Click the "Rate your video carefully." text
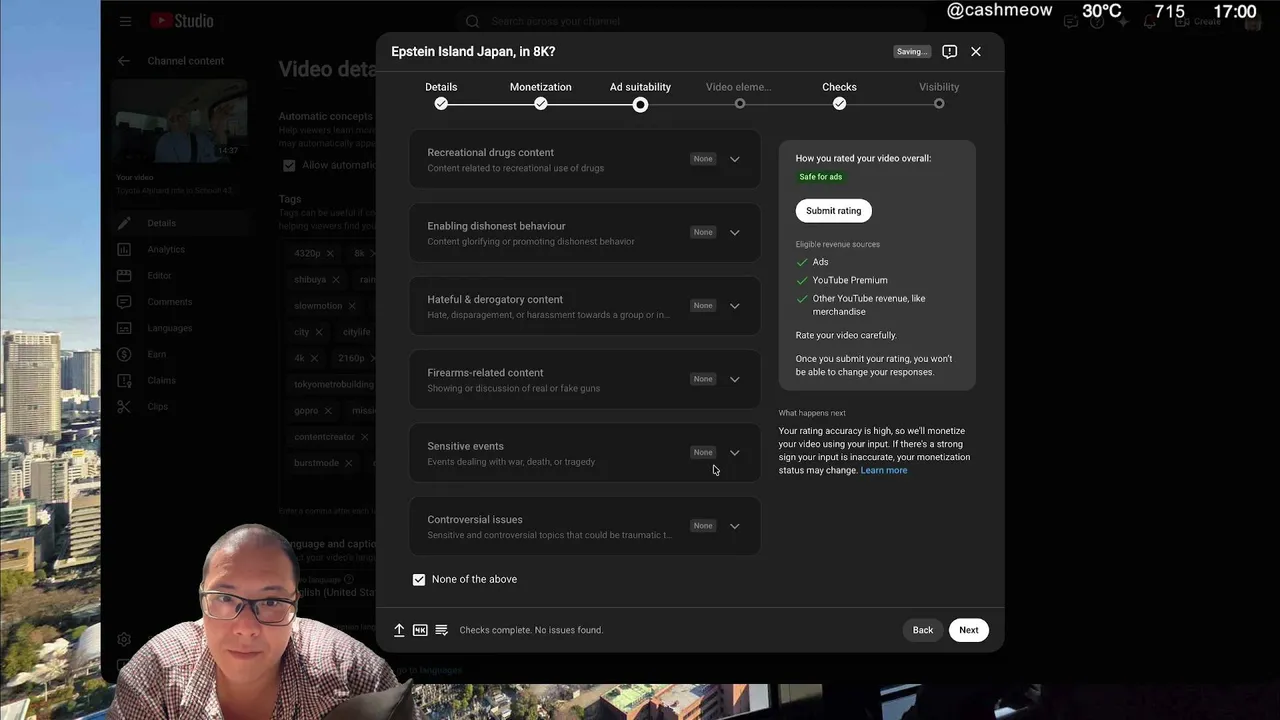This screenshot has width=1280, height=720. point(846,336)
